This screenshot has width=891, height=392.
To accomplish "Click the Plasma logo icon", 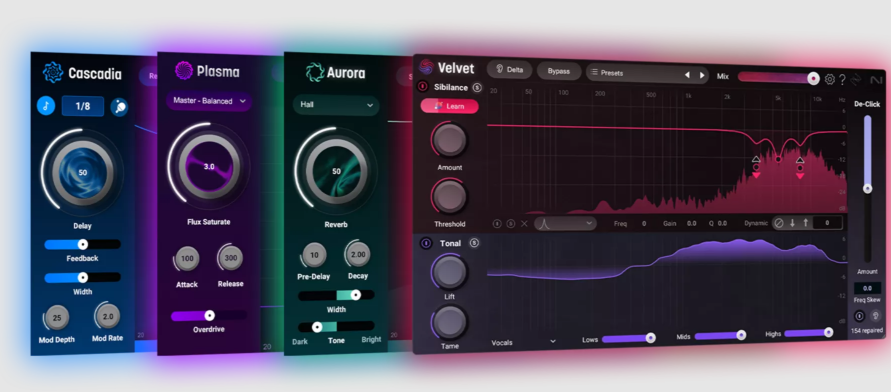I will 184,70.
